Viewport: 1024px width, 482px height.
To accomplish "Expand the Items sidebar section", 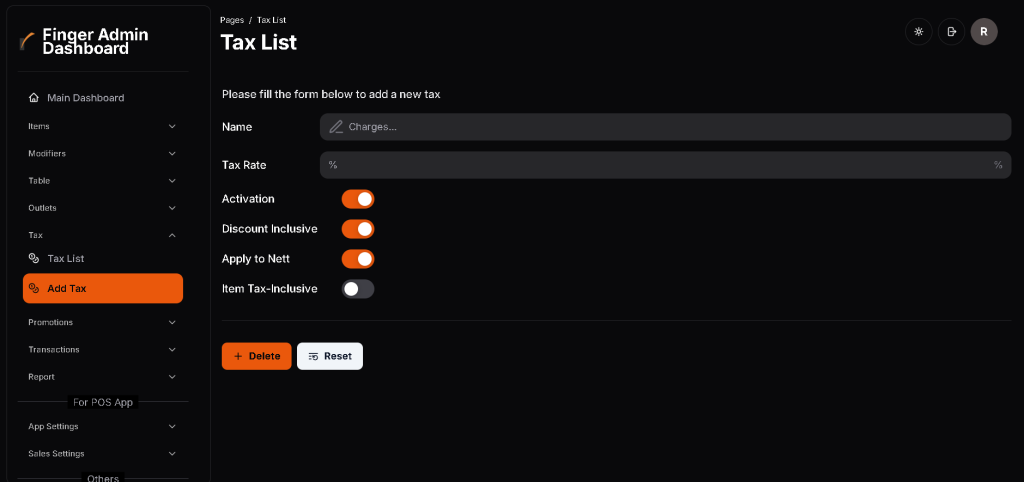I will pyautogui.click(x=172, y=126).
